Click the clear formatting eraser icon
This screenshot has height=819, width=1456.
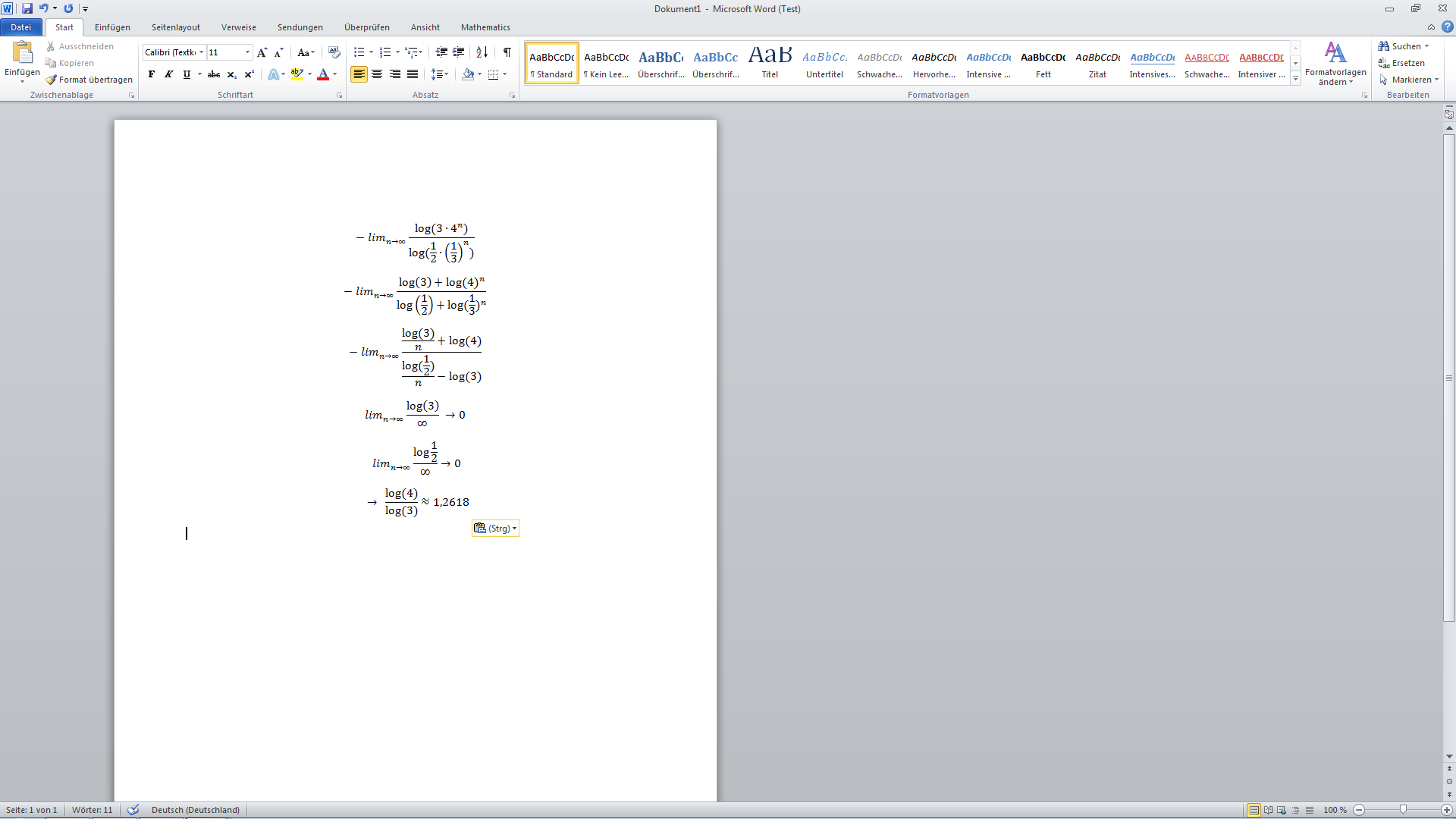pyautogui.click(x=334, y=52)
